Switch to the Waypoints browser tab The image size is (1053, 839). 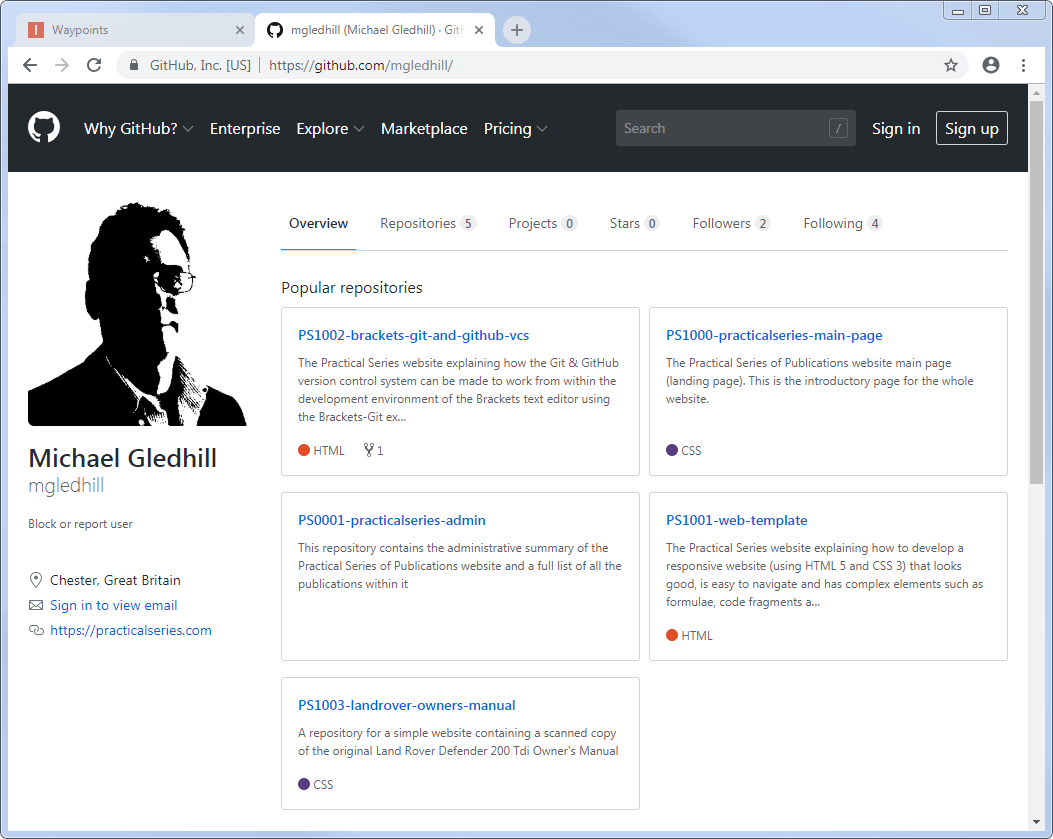[134, 30]
